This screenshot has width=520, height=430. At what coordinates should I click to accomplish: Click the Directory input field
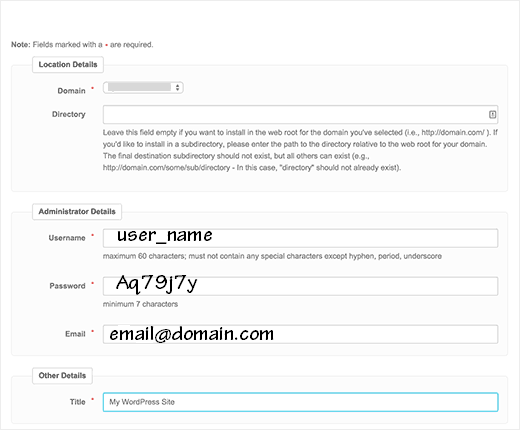(x=300, y=114)
